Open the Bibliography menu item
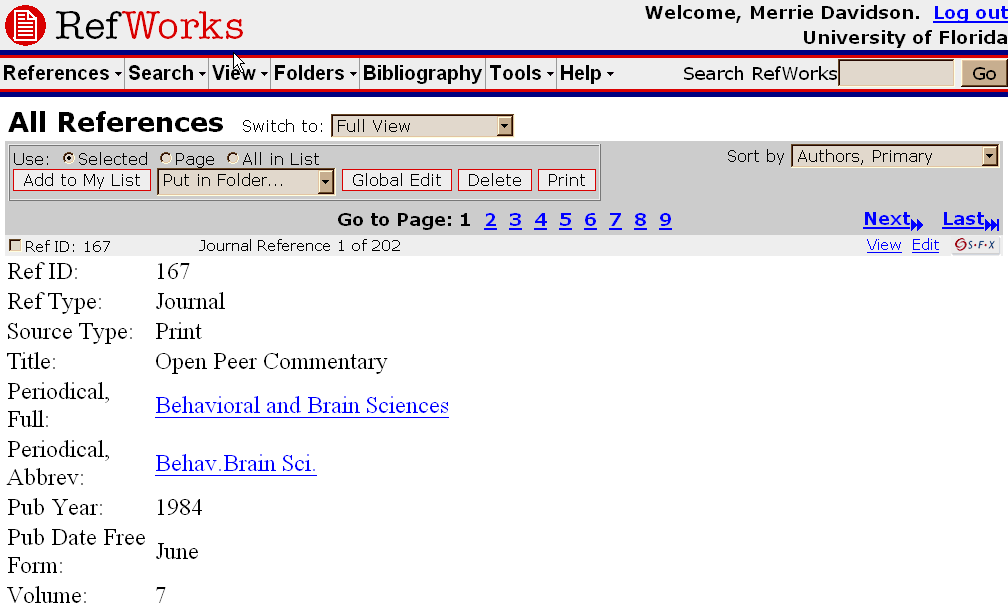 [422, 73]
